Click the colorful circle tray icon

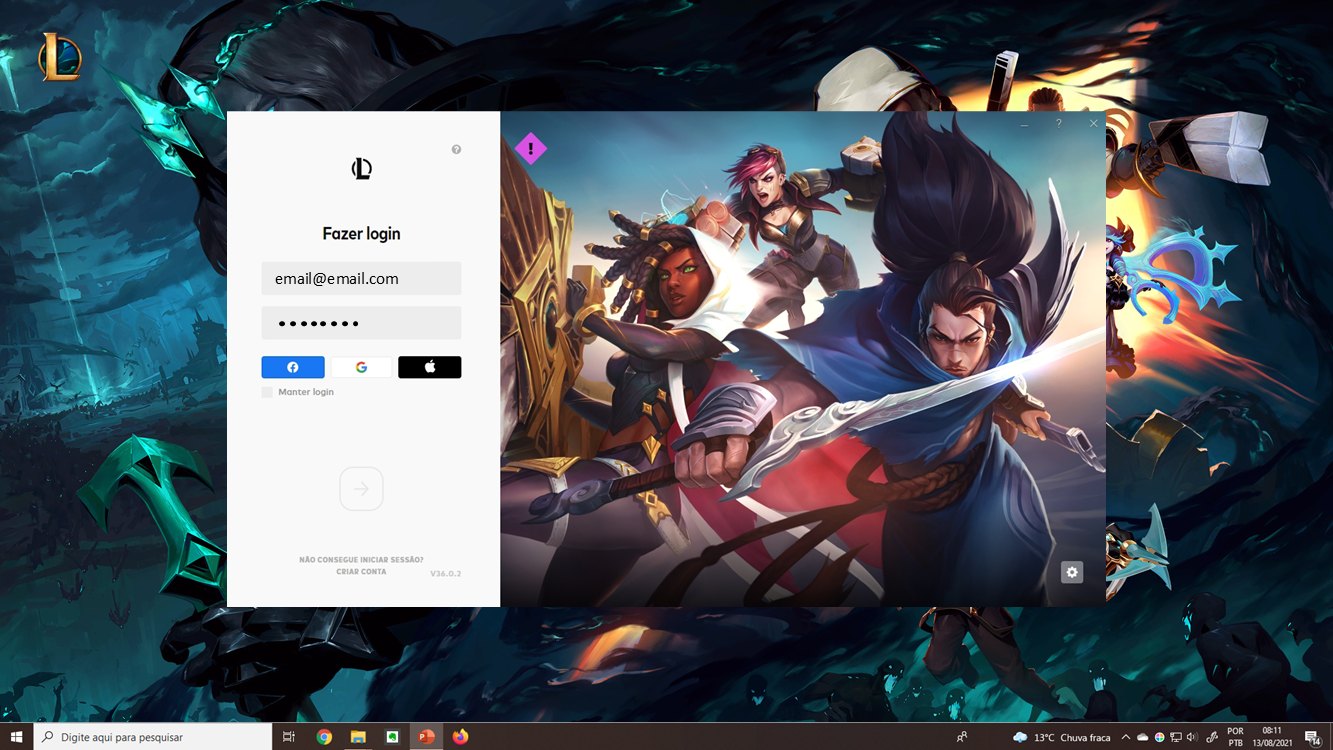click(1158, 737)
